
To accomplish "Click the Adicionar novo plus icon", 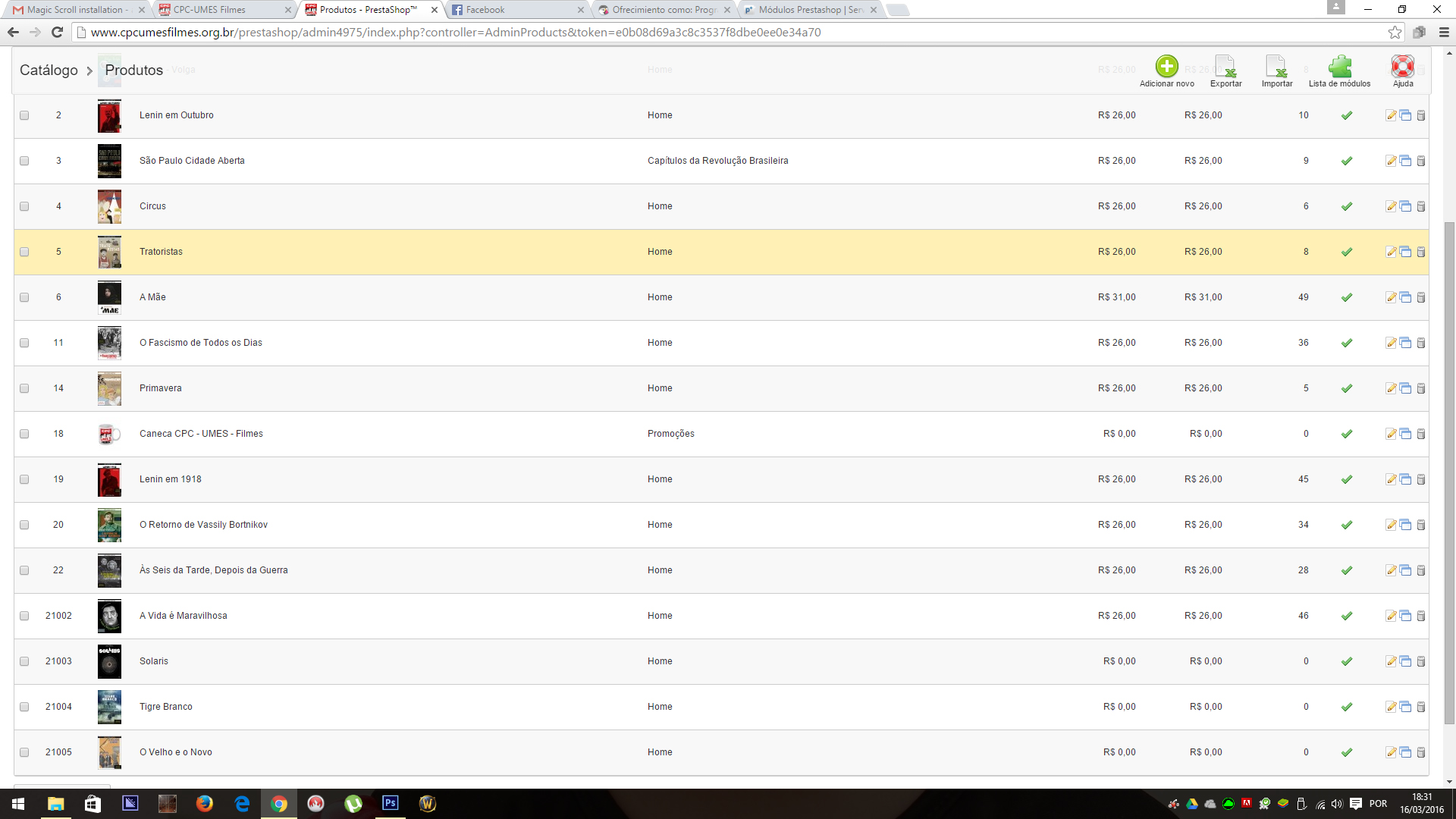I will 1166,67.
